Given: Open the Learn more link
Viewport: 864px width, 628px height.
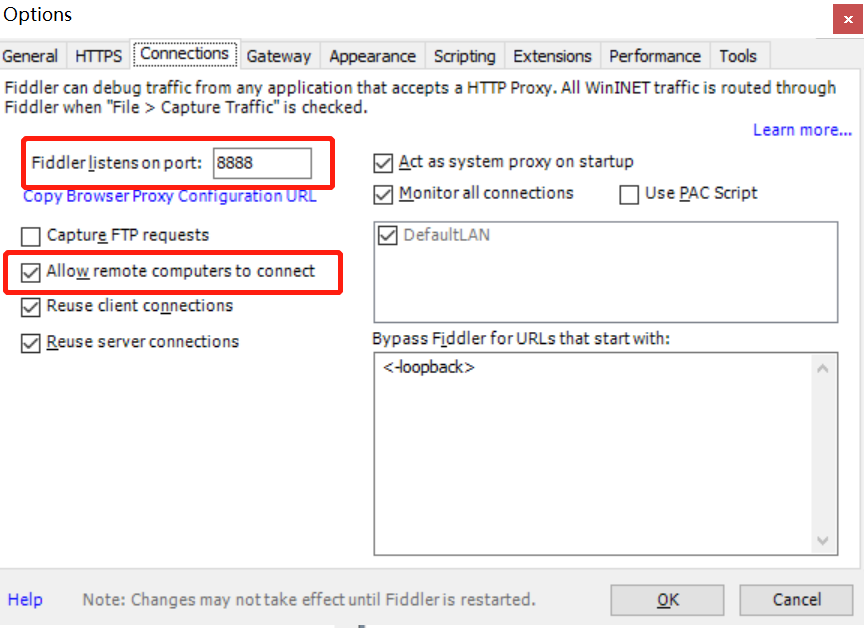Looking at the screenshot, I should point(802,130).
